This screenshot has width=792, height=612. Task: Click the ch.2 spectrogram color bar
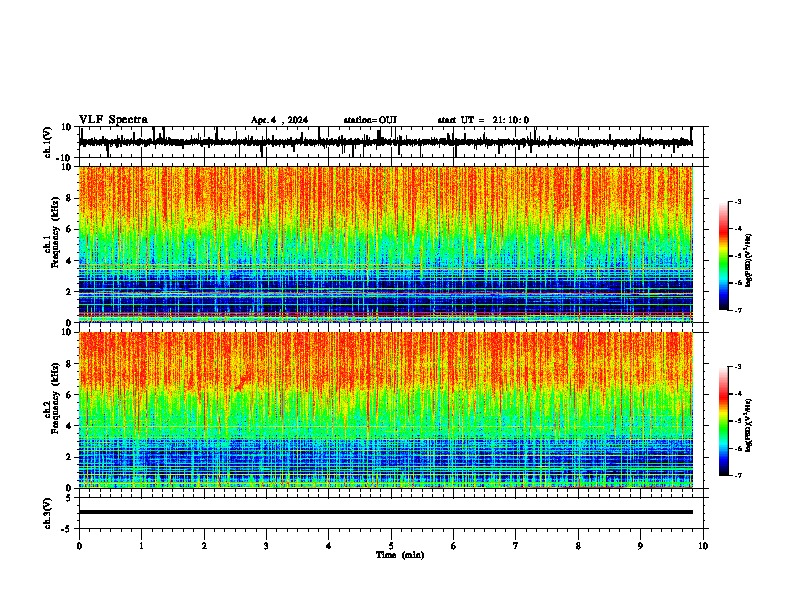tap(723, 421)
